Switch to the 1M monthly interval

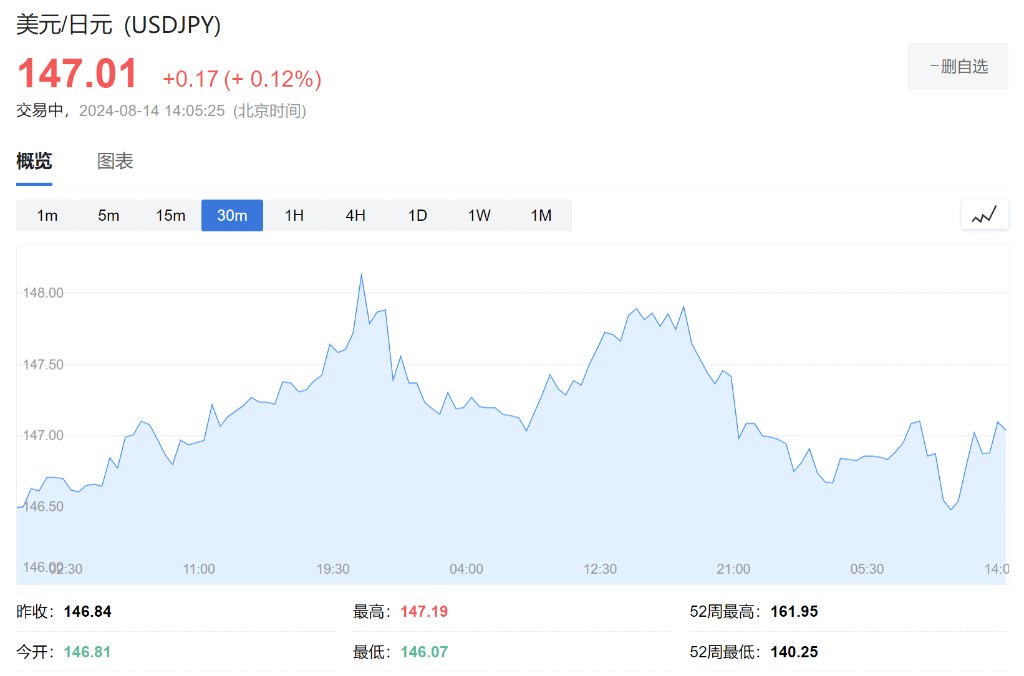[x=541, y=216]
